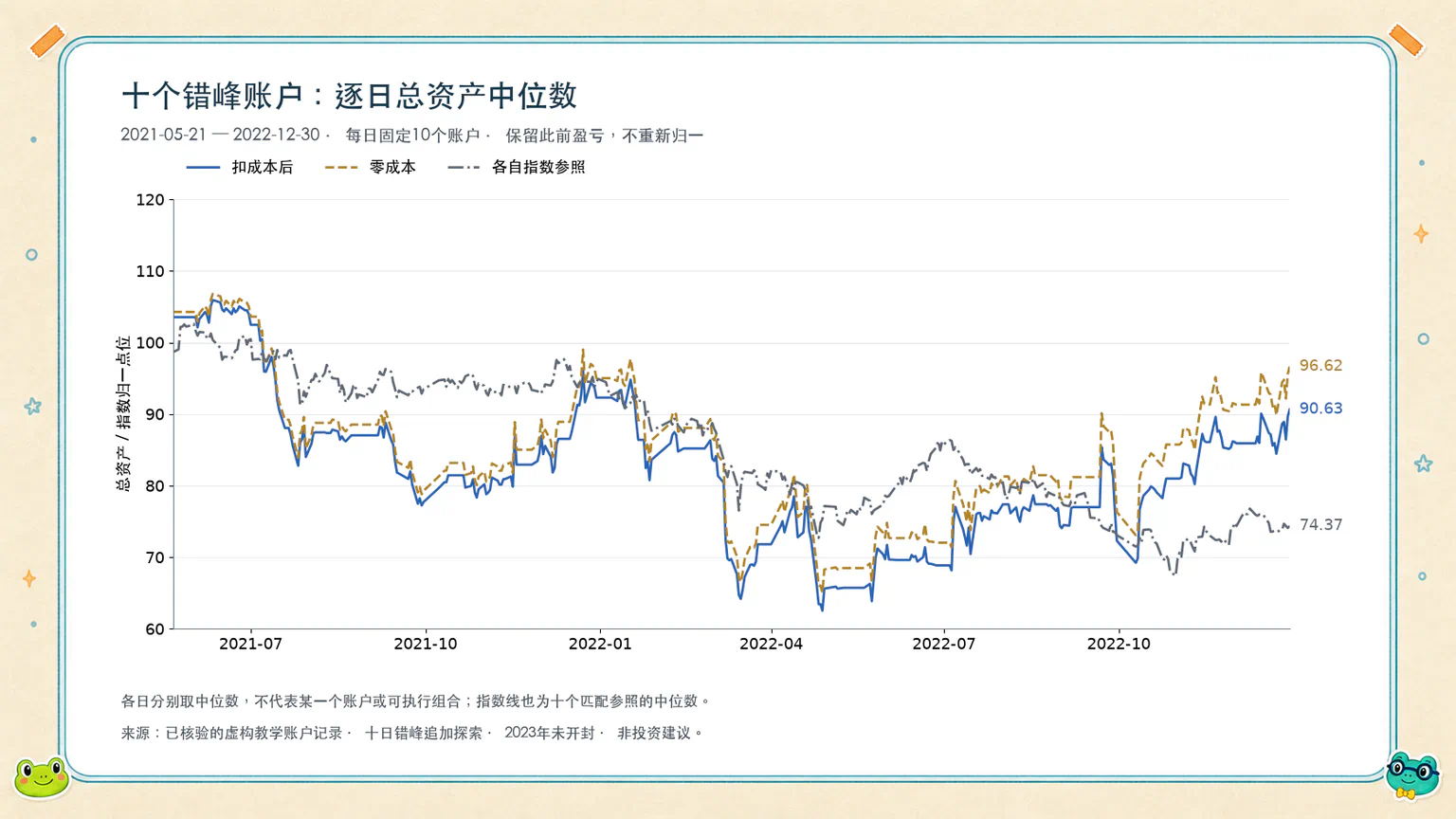Select the legend label 扣成本后
Screen dimensions: 1456x819
[x=263, y=167]
